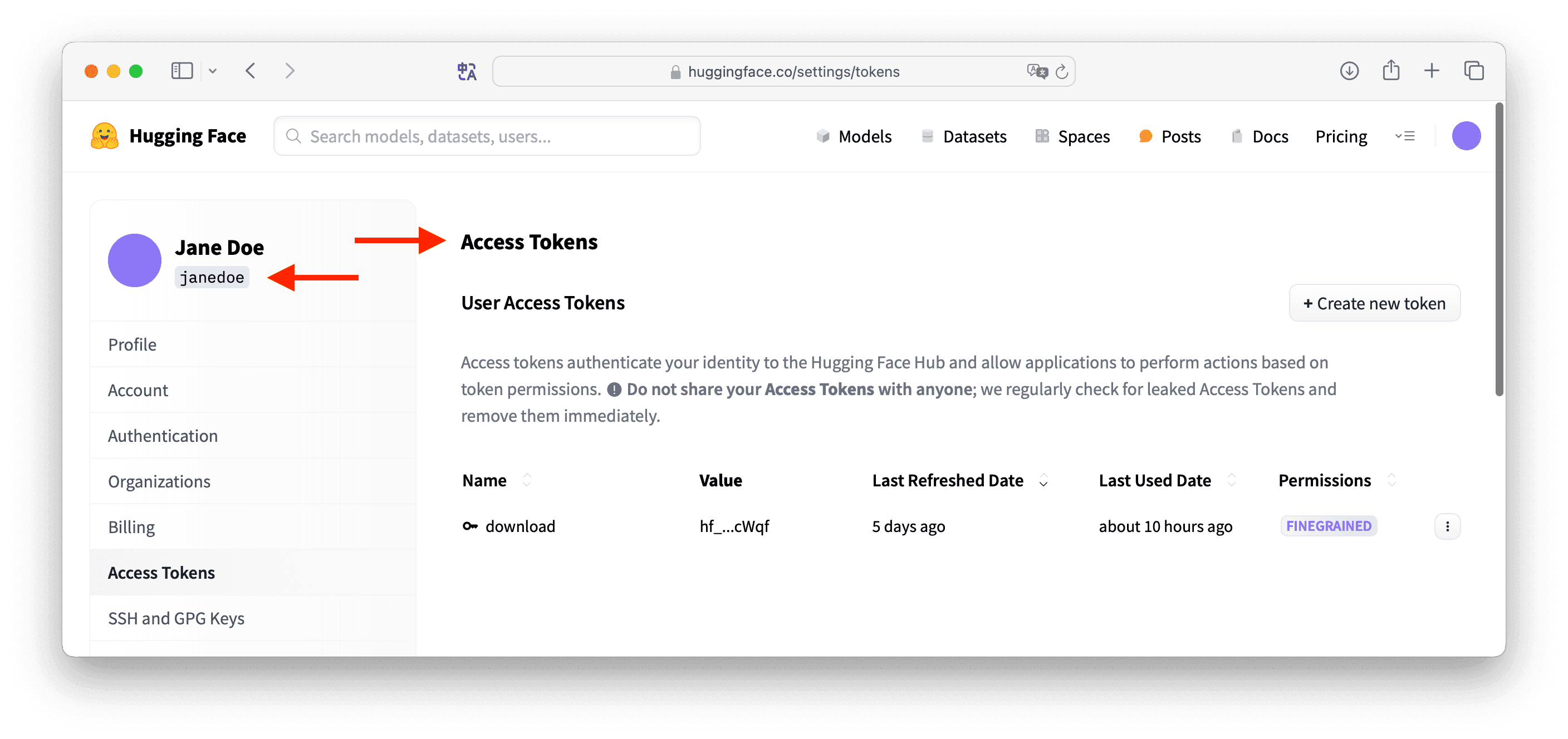The height and width of the screenshot is (739, 1568).
Task: Open the three-dot menu for download token
Action: pyautogui.click(x=1447, y=526)
